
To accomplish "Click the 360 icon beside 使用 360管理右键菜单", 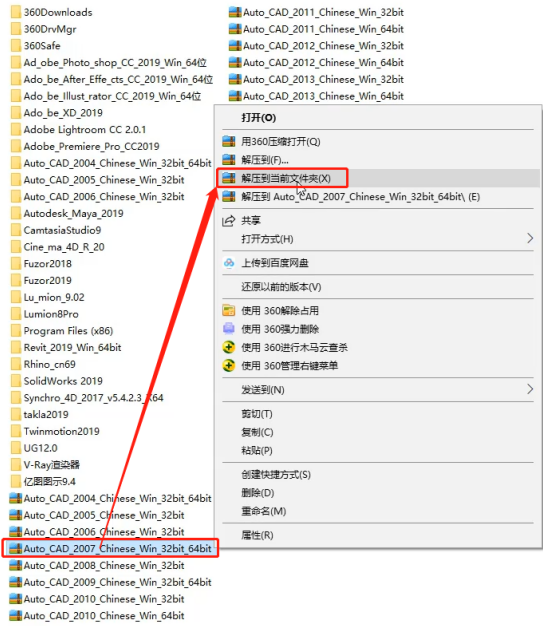I will [229, 366].
